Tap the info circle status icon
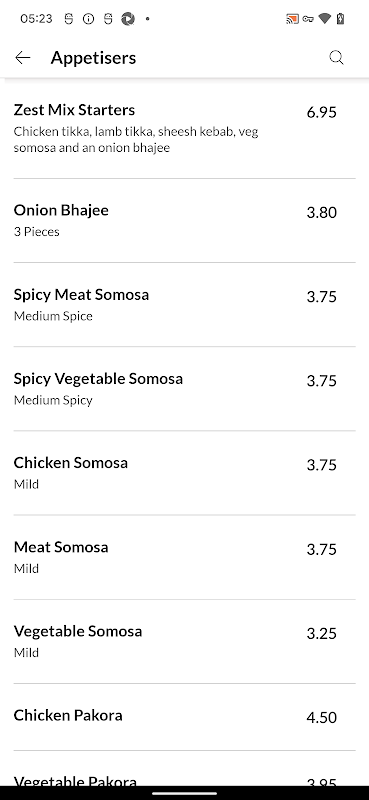 click(x=88, y=19)
